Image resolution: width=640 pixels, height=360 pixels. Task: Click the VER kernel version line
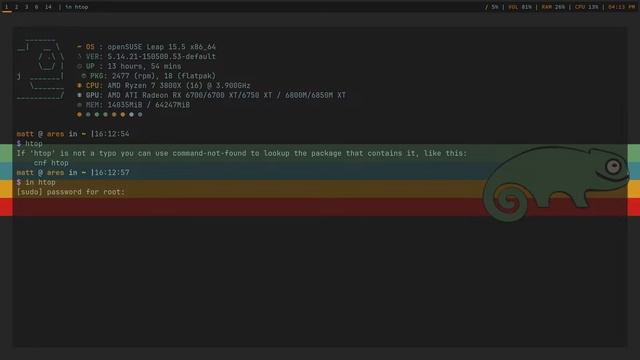147,56
